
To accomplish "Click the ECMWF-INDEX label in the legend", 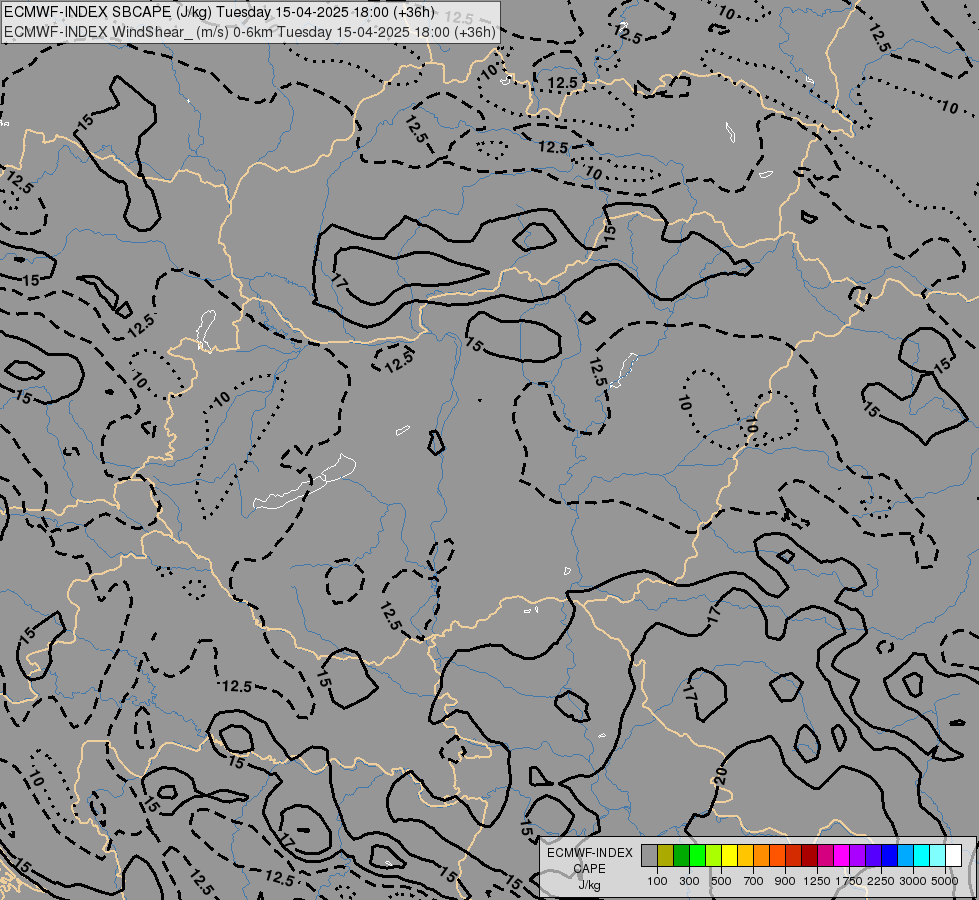I will coord(590,853).
